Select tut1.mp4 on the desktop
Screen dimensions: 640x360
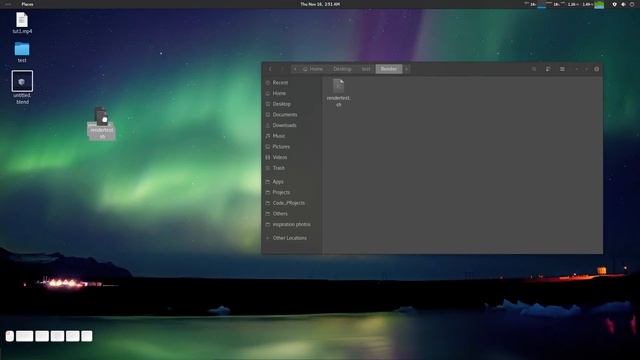[22, 23]
